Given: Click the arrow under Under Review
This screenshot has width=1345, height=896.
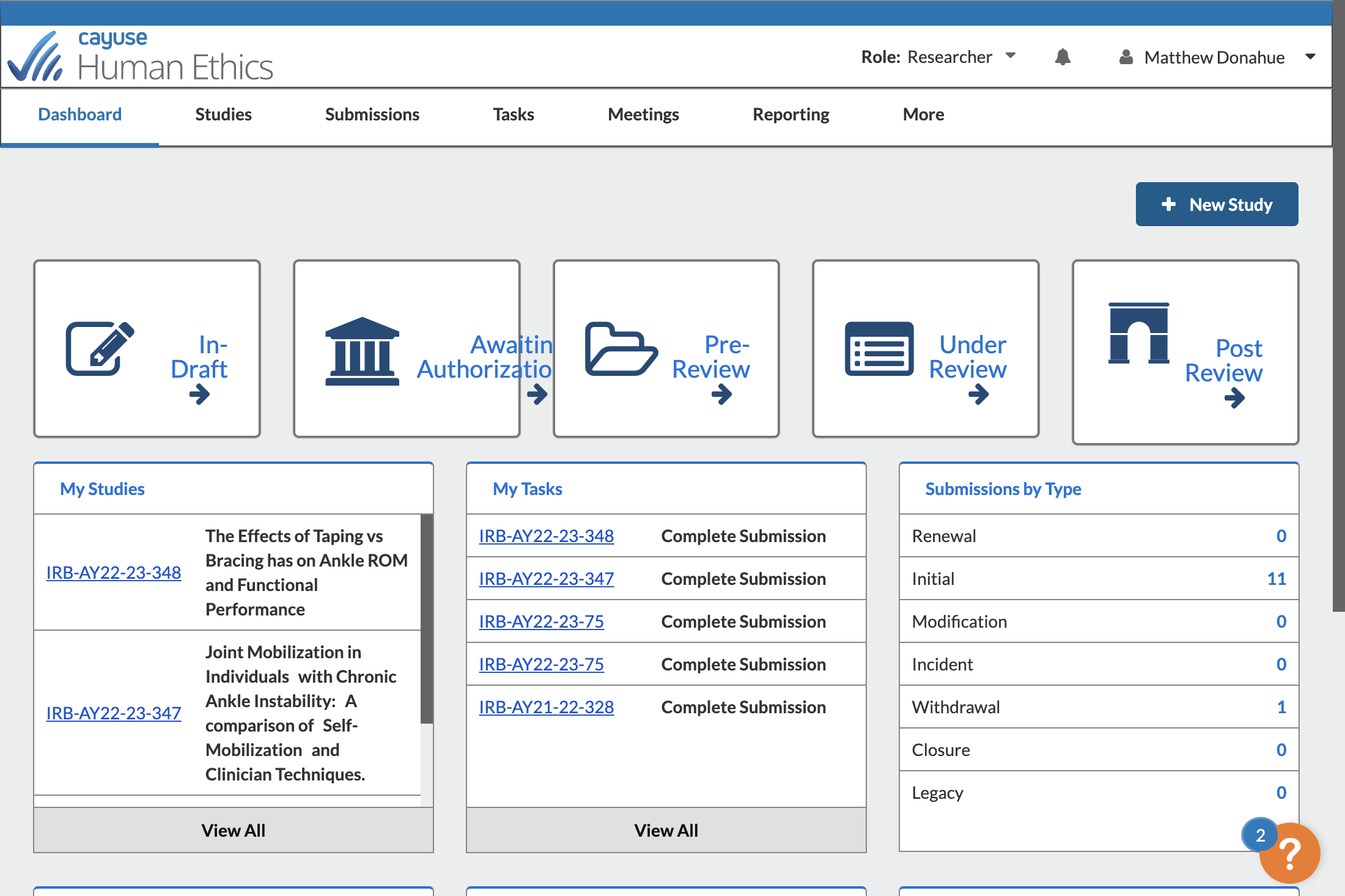Looking at the screenshot, I should (978, 394).
